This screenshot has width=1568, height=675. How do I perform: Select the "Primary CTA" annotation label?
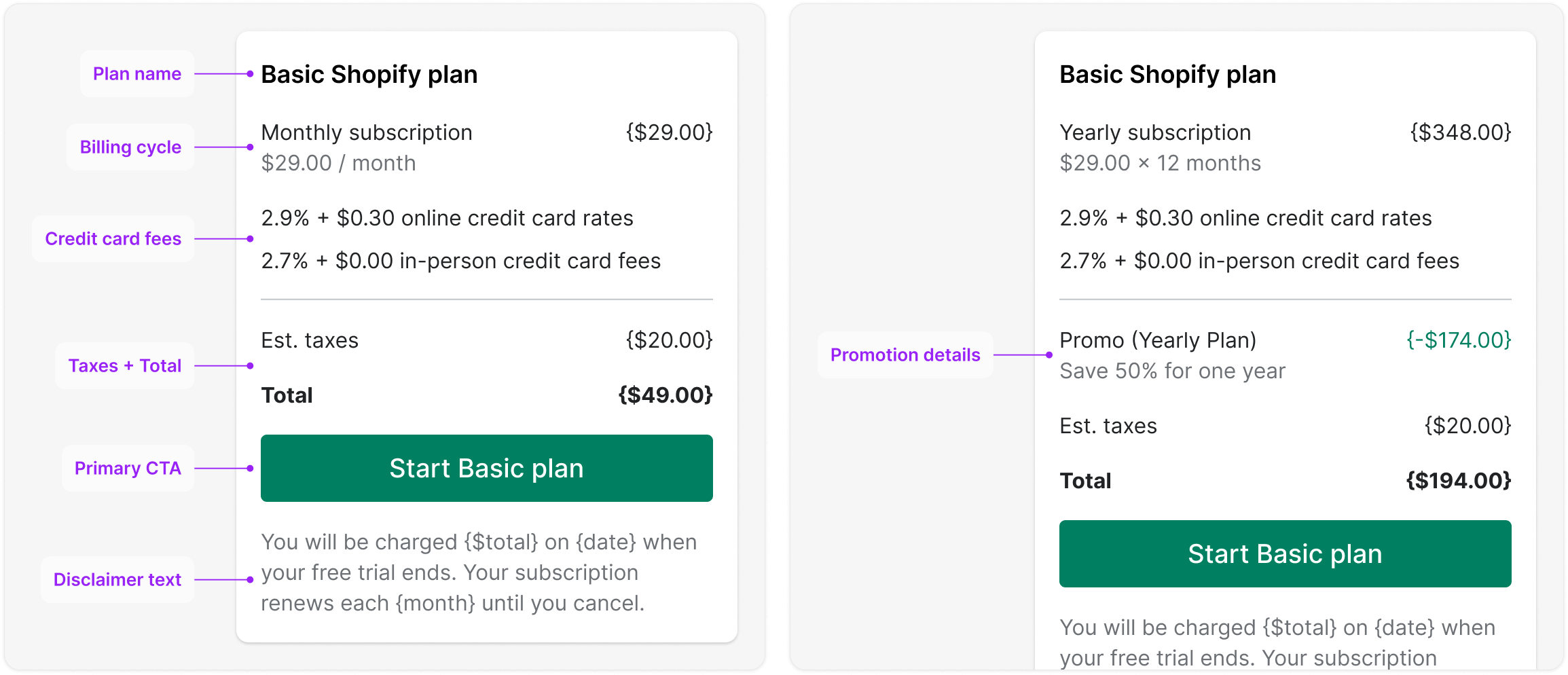pyautogui.click(x=128, y=469)
